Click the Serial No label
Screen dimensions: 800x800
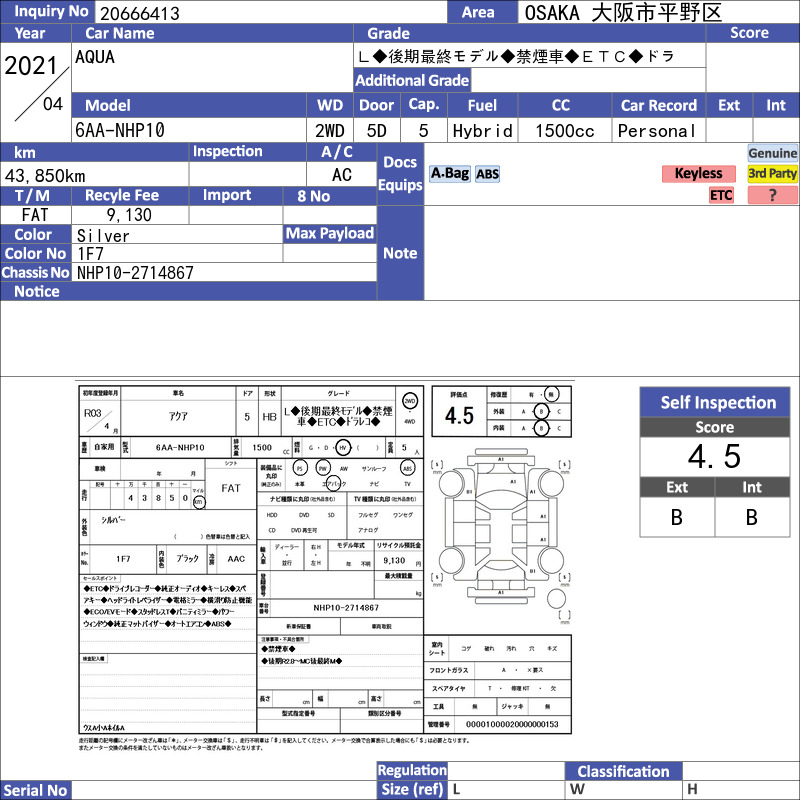35,790
